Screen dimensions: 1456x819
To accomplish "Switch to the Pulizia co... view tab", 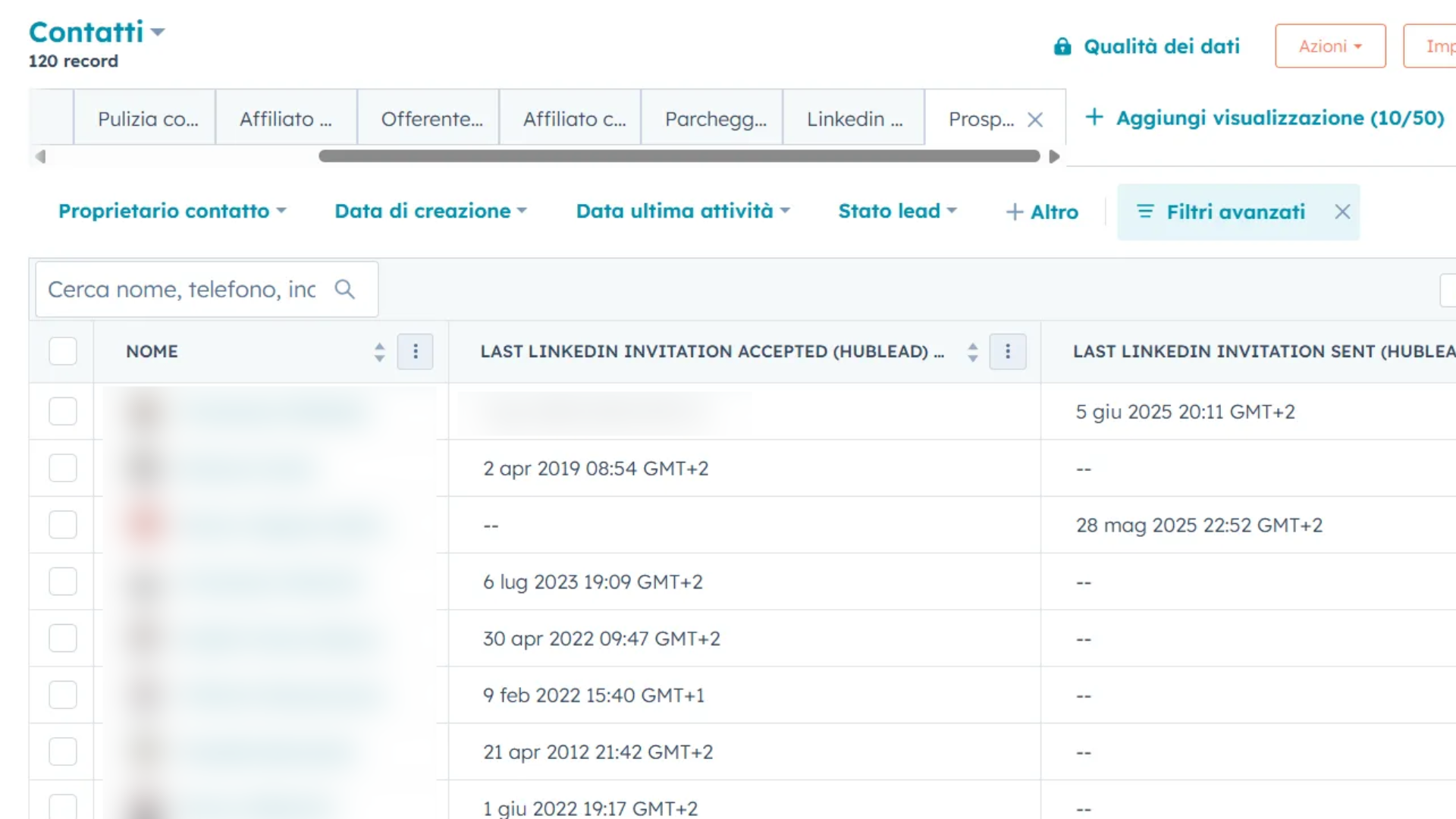I will (147, 119).
